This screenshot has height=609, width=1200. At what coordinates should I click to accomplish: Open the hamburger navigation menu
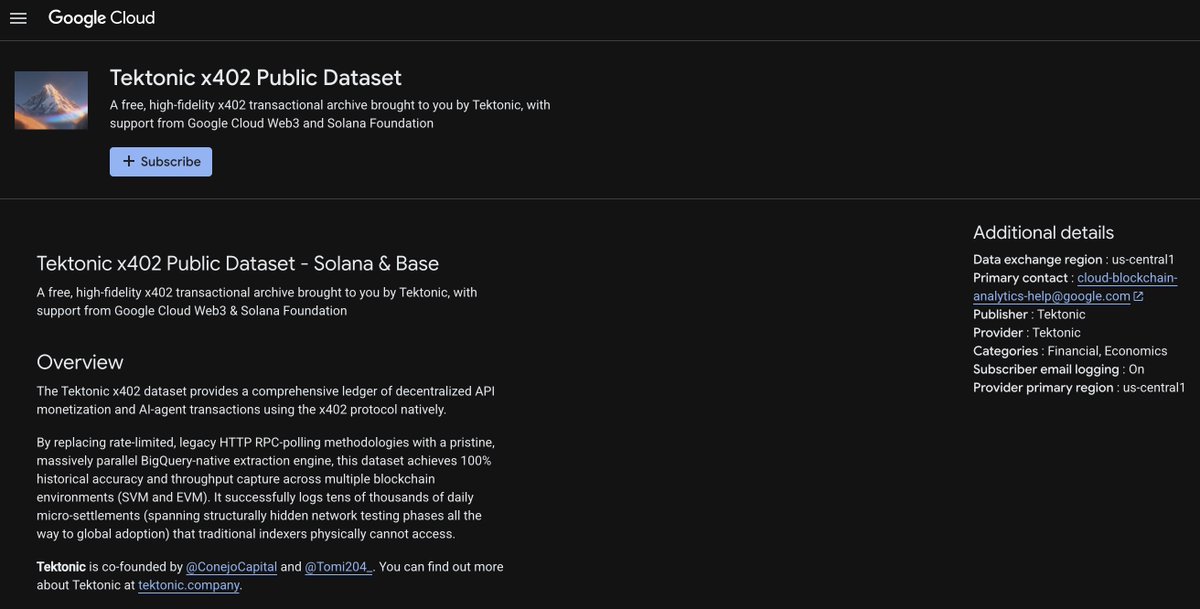[18, 19]
